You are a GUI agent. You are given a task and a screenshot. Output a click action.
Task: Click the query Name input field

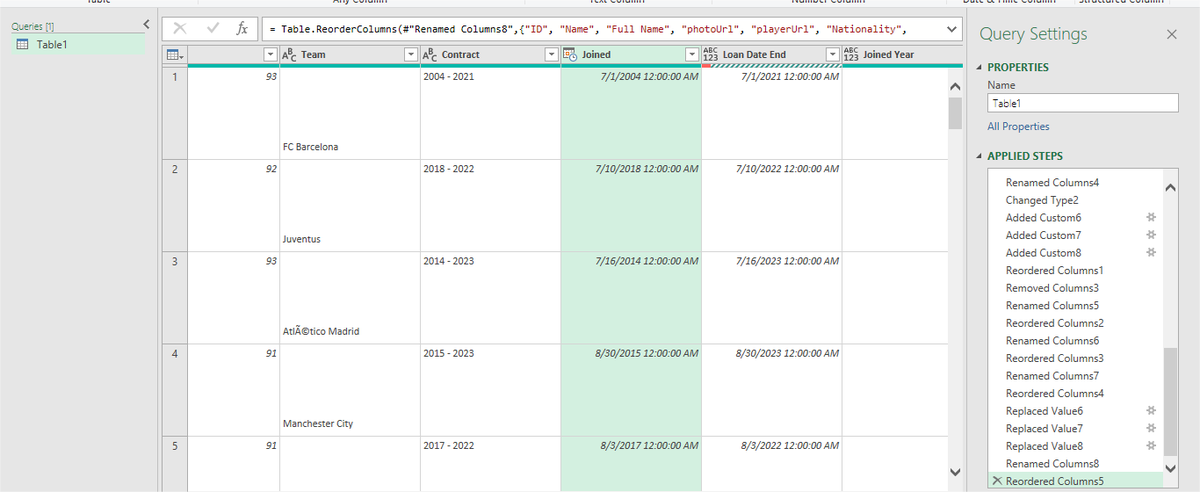coord(1083,103)
